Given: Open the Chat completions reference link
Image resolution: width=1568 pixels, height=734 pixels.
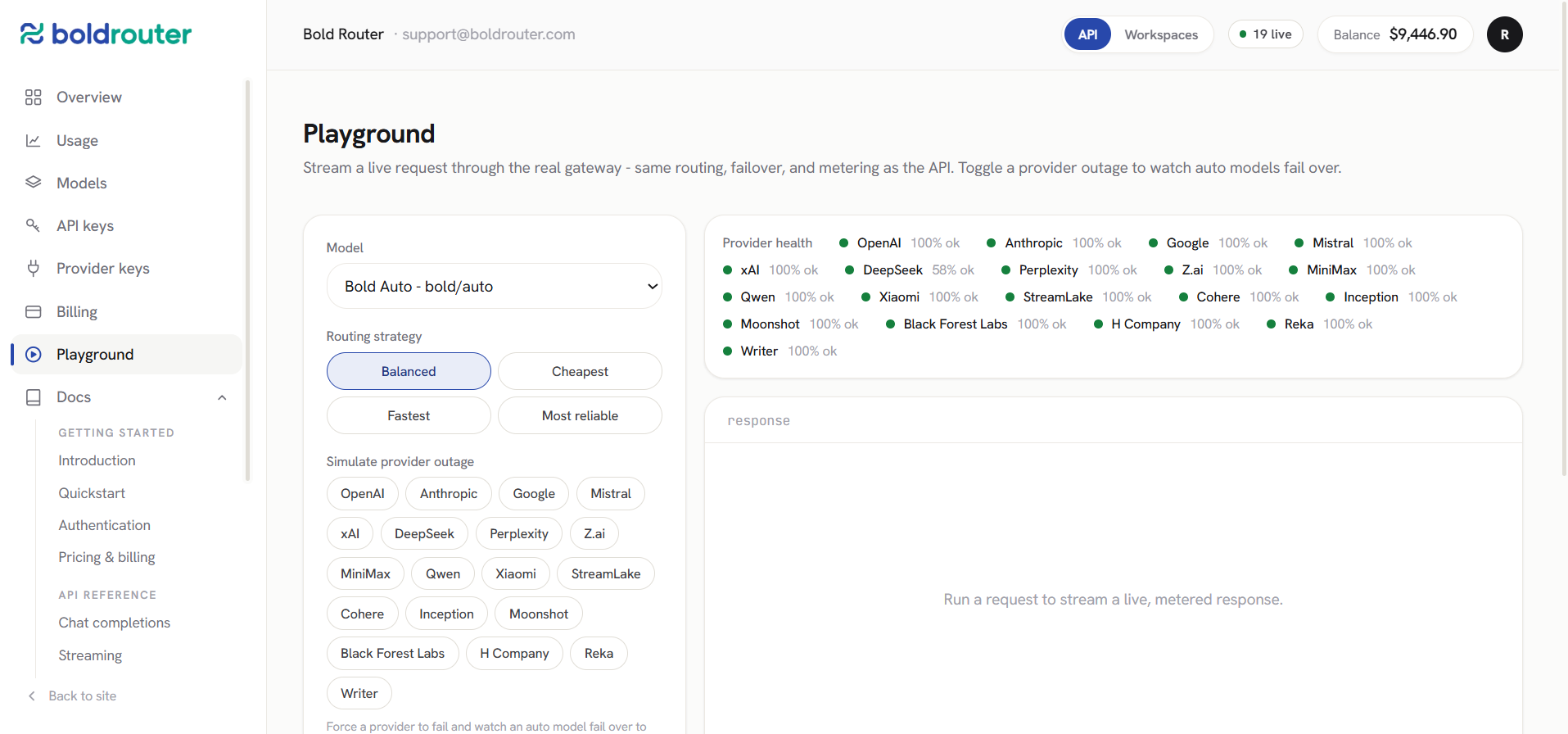Looking at the screenshot, I should pos(115,623).
